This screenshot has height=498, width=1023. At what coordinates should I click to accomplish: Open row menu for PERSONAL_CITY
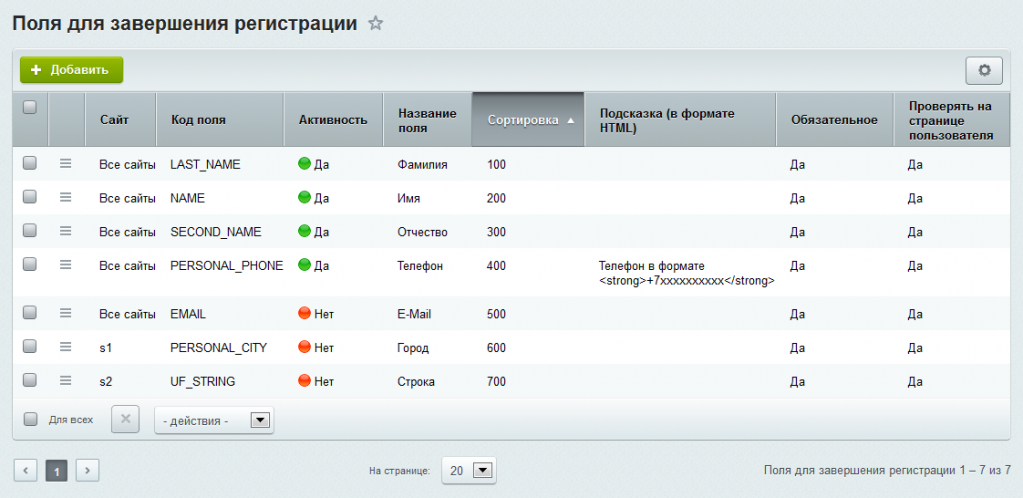coord(65,347)
